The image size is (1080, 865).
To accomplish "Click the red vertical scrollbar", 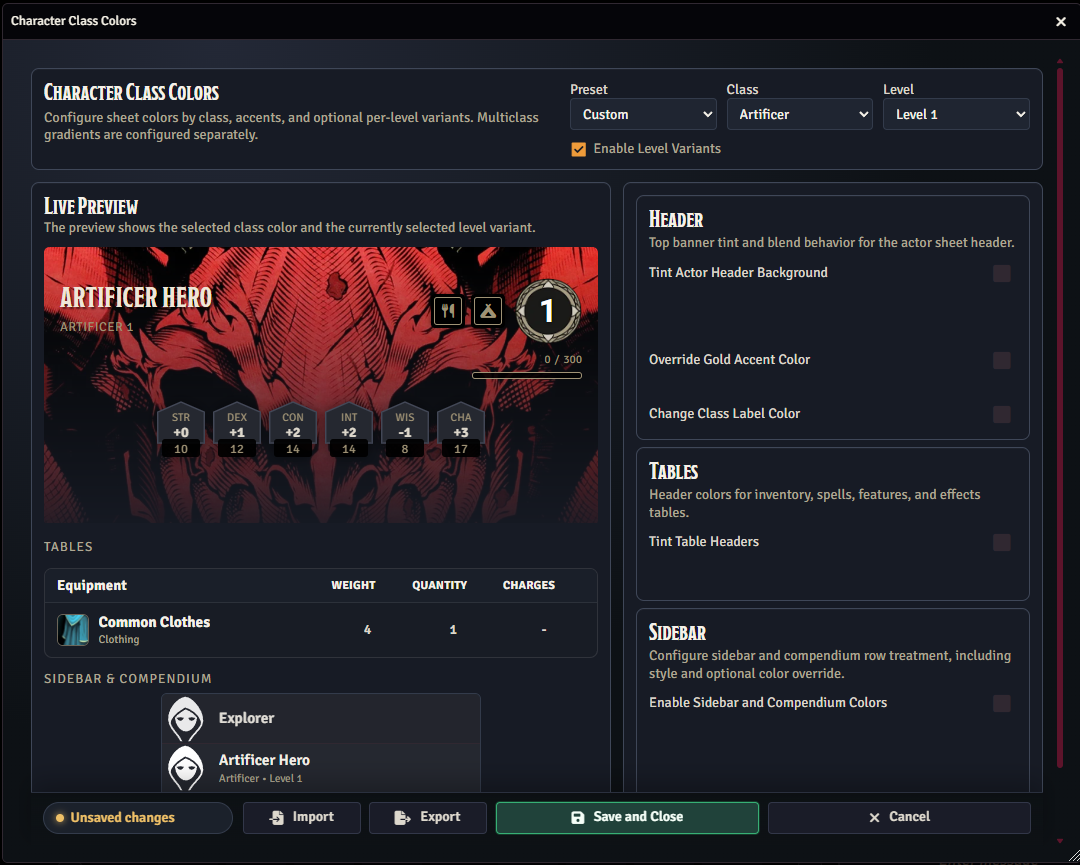I will (x=1060, y=400).
